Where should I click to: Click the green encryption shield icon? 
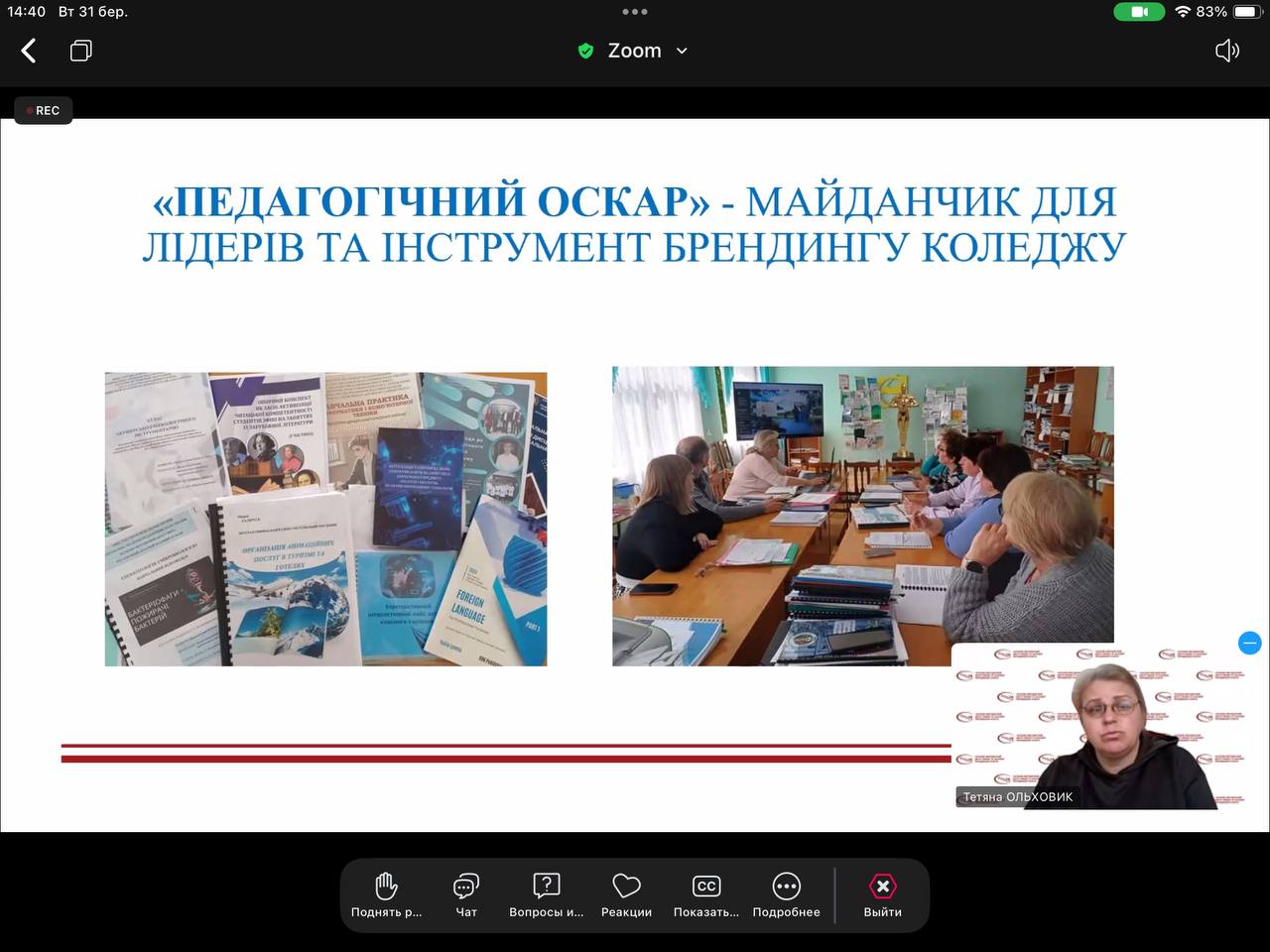pos(585,51)
